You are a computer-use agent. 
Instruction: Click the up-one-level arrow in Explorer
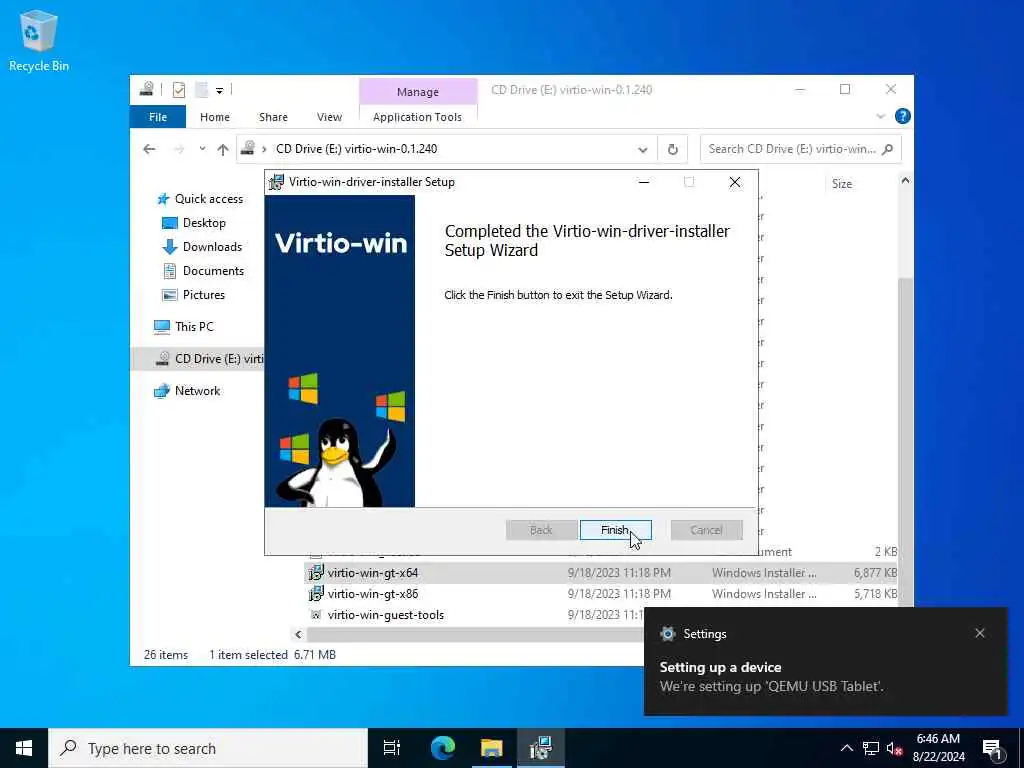(223, 150)
